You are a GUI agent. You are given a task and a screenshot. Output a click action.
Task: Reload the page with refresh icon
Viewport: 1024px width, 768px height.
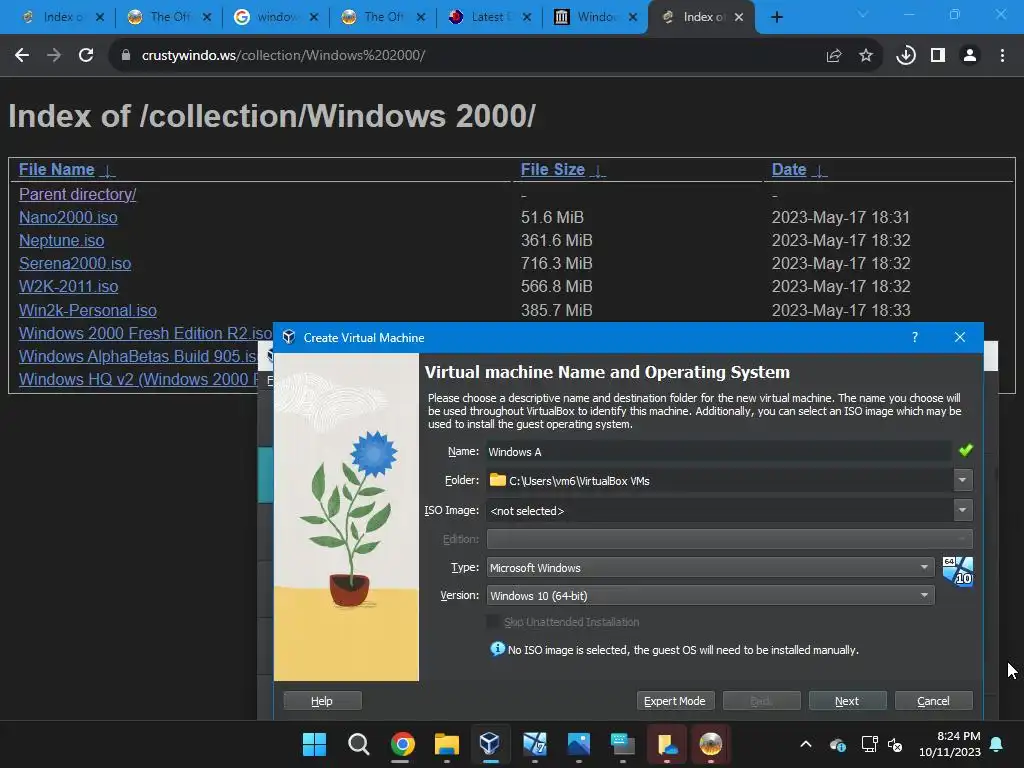86,56
